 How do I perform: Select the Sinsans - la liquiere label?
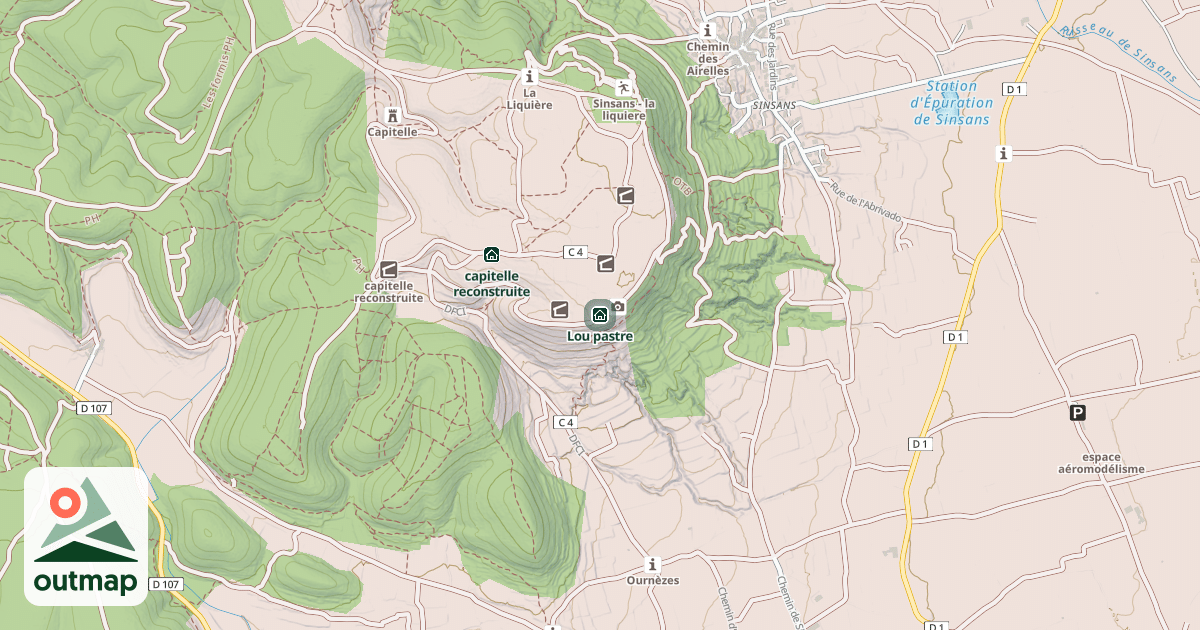tap(624, 109)
